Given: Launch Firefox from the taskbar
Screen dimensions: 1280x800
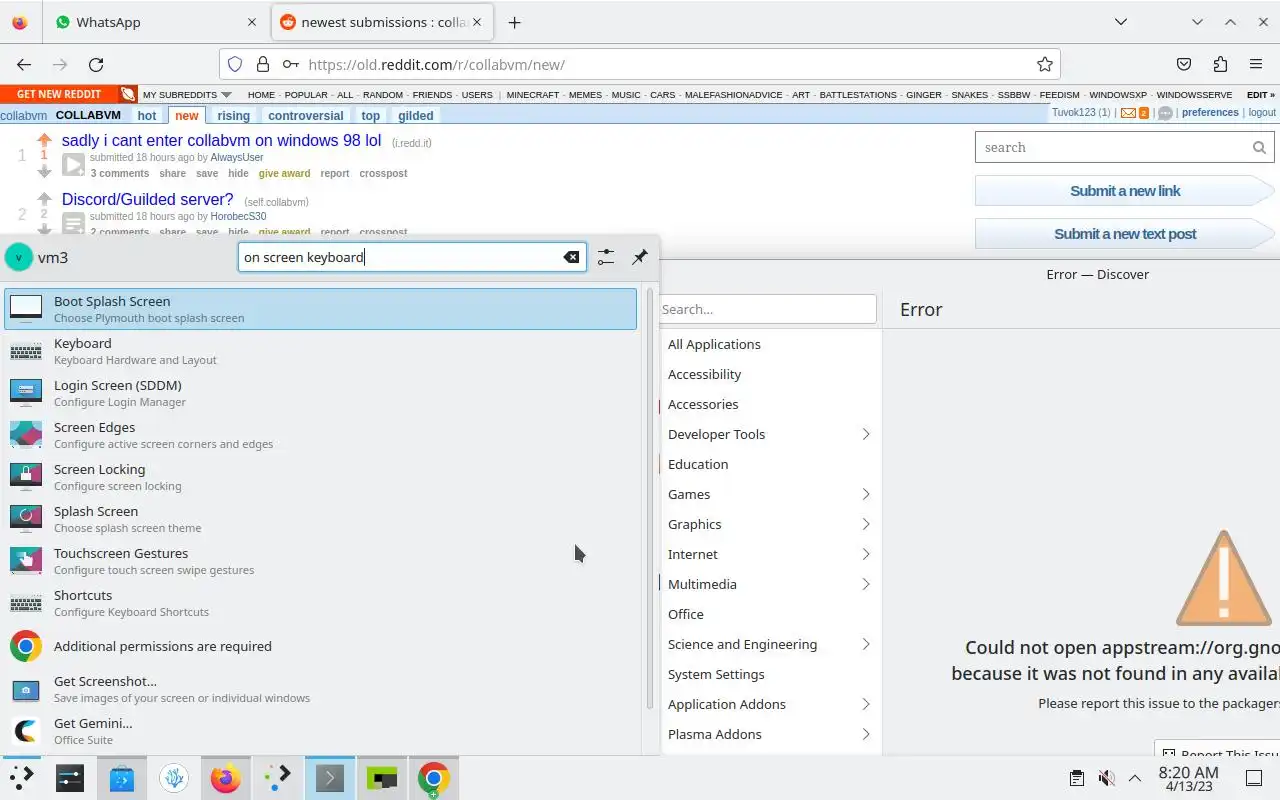Looking at the screenshot, I should pyautogui.click(x=226, y=777).
